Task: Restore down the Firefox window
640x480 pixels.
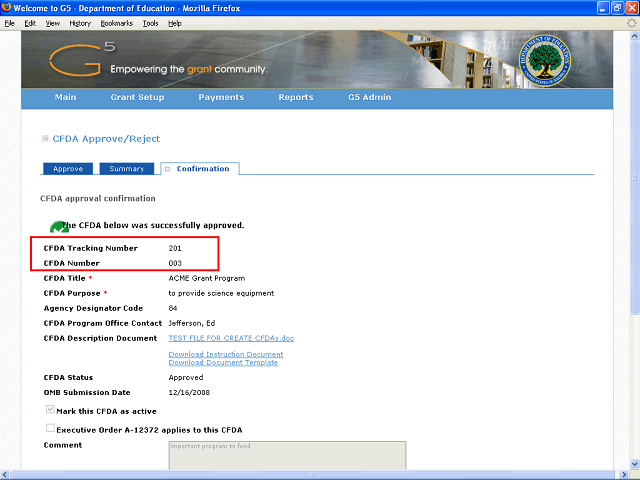Action: [x=617, y=8]
